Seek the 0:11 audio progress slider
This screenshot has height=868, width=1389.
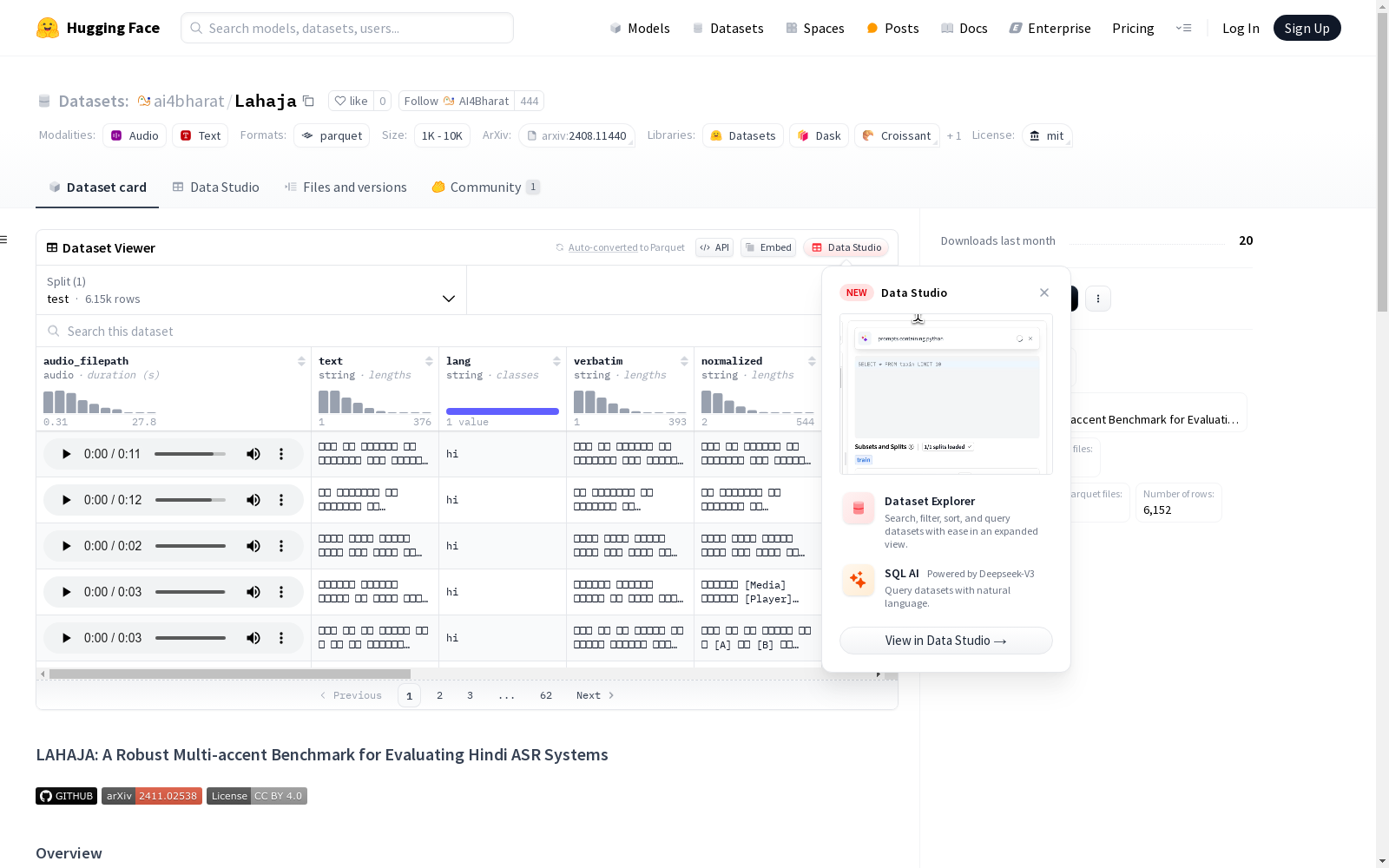tap(190, 454)
